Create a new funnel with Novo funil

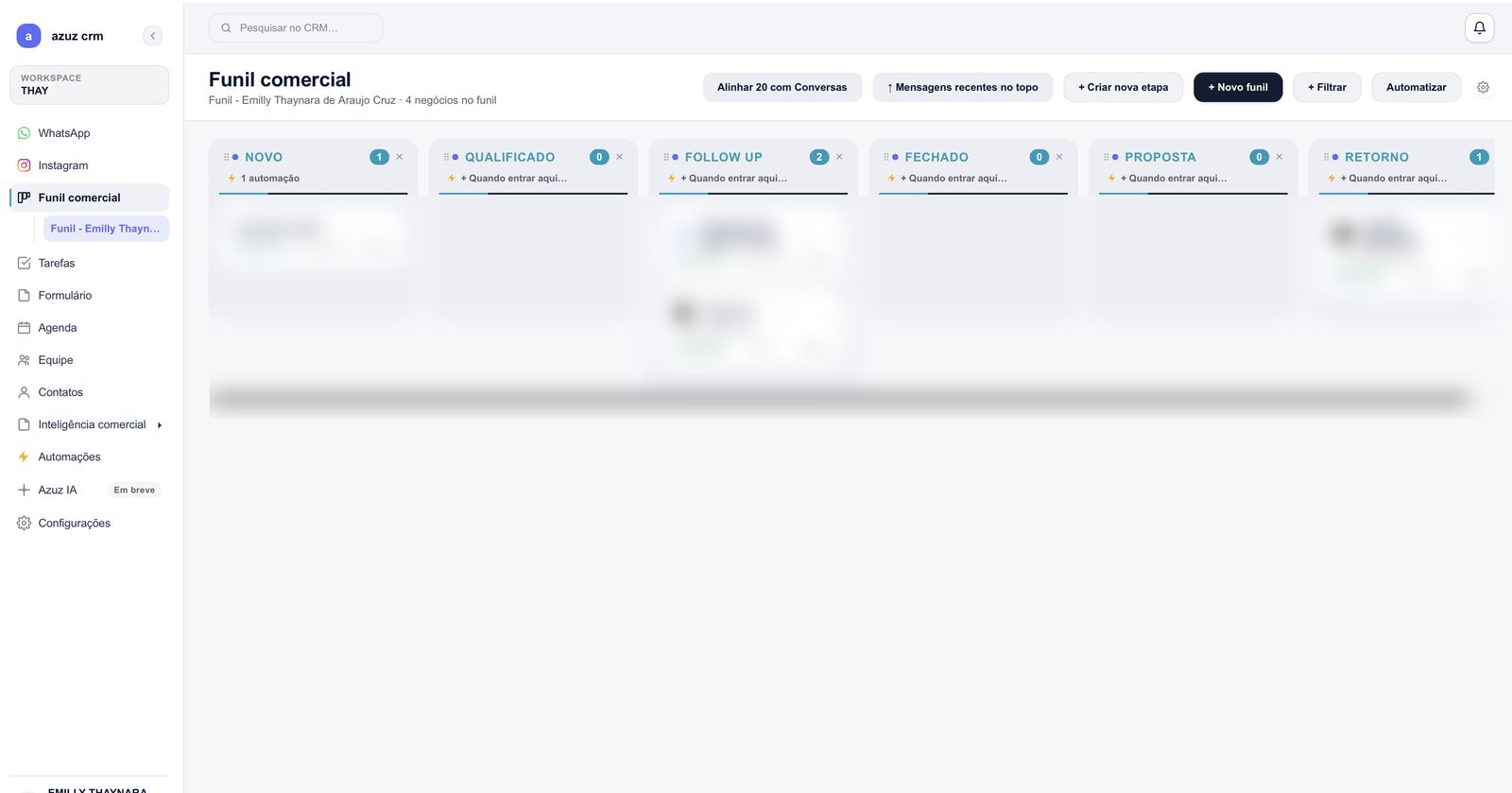tap(1238, 87)
